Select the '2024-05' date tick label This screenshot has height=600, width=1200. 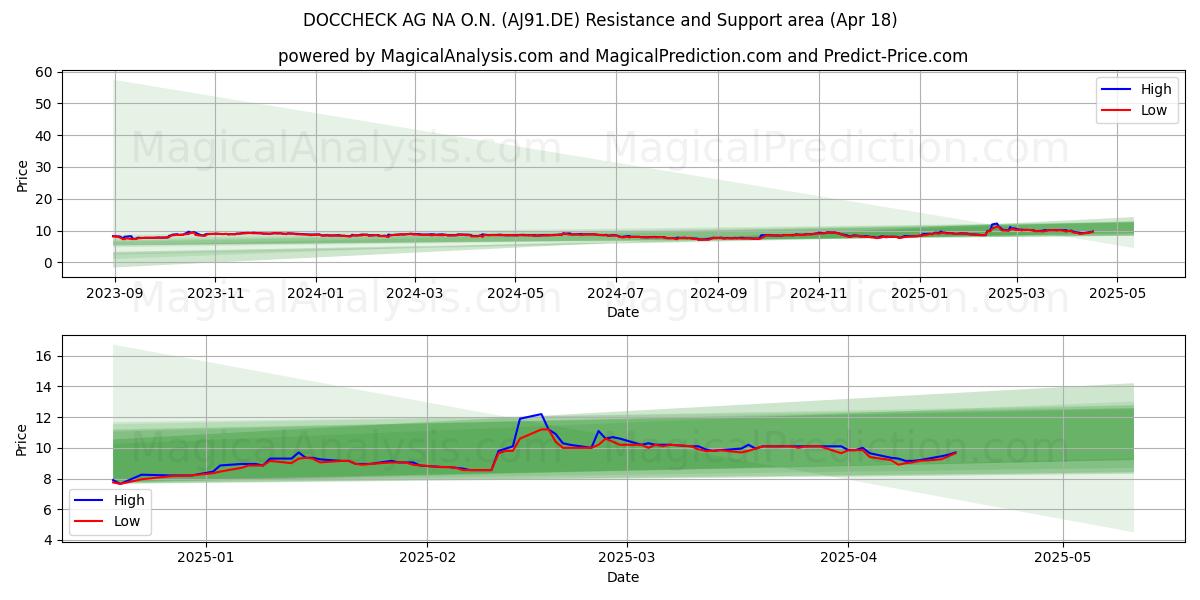[515, 295]
